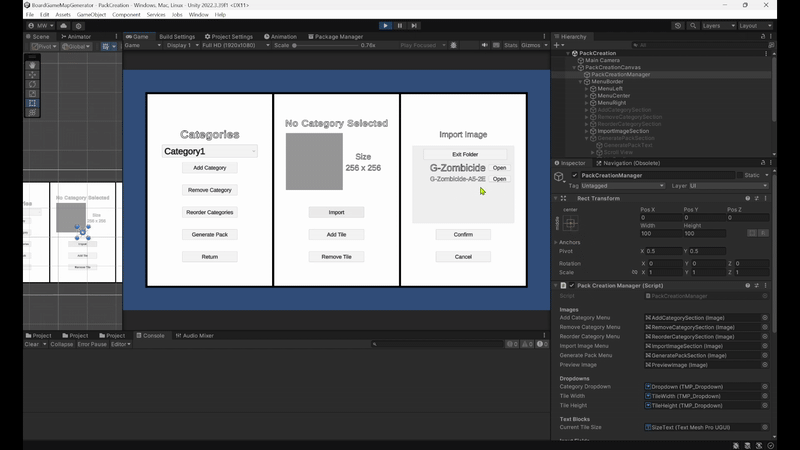Click the Pause button in the toolbar

(400, 25)
